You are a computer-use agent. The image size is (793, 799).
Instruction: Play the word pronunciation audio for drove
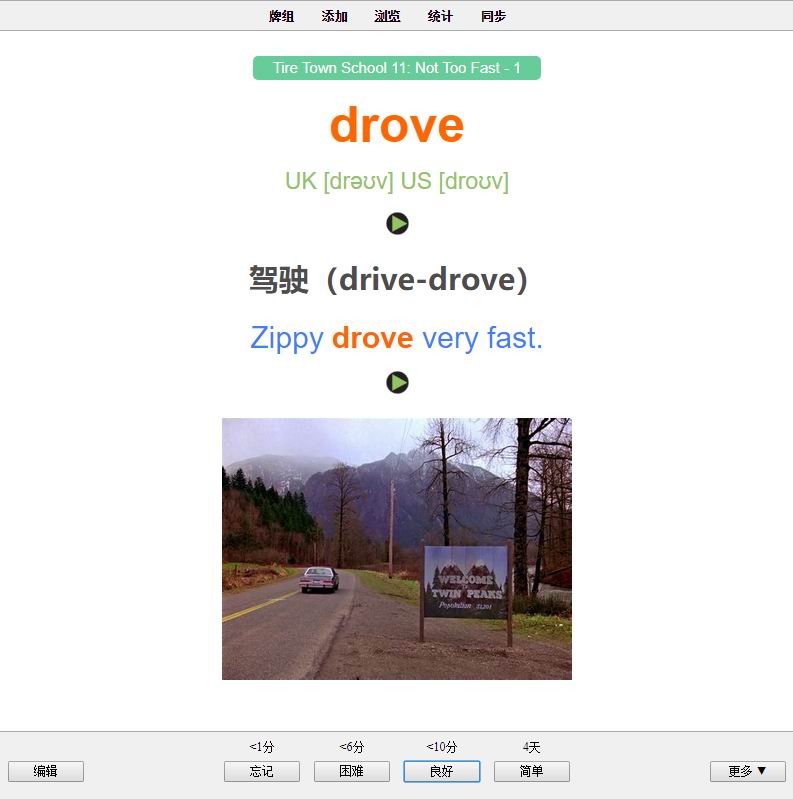click(397, 223)
